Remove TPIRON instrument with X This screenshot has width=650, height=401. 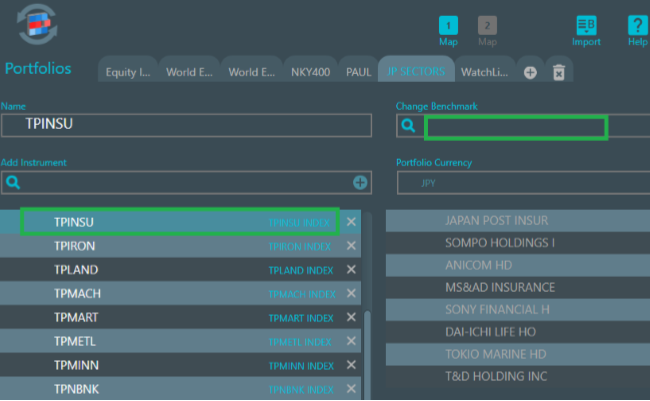tap(351, 246)
